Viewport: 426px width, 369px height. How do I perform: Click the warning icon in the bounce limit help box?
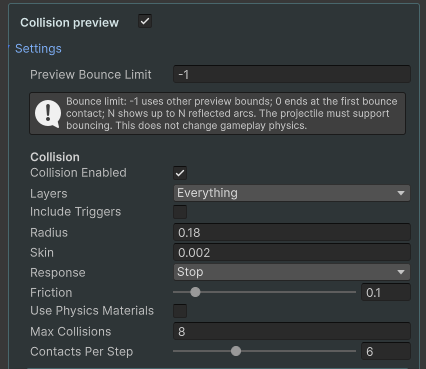[48, 114]
